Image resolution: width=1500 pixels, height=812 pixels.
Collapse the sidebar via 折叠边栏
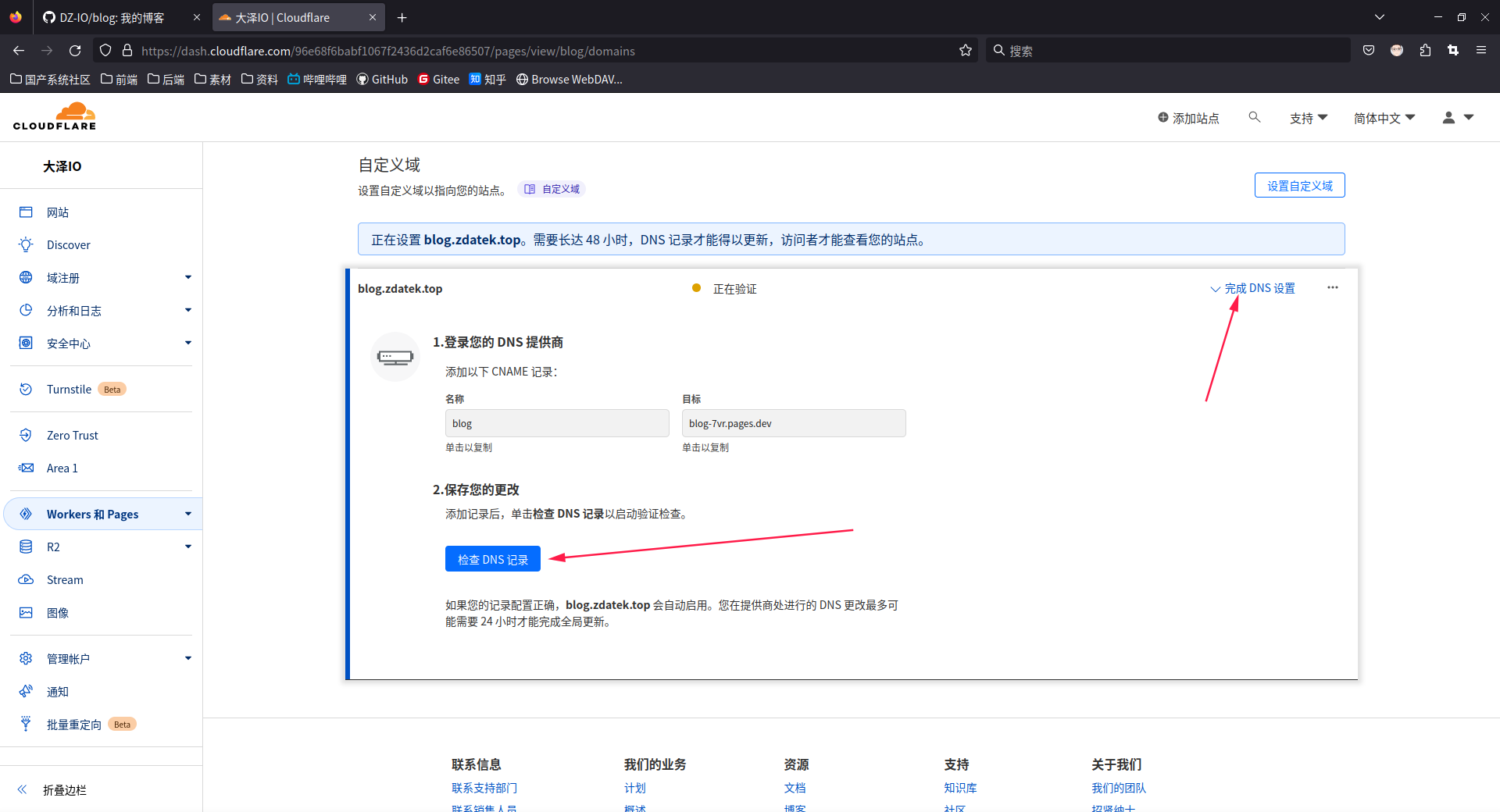[64, 790]
